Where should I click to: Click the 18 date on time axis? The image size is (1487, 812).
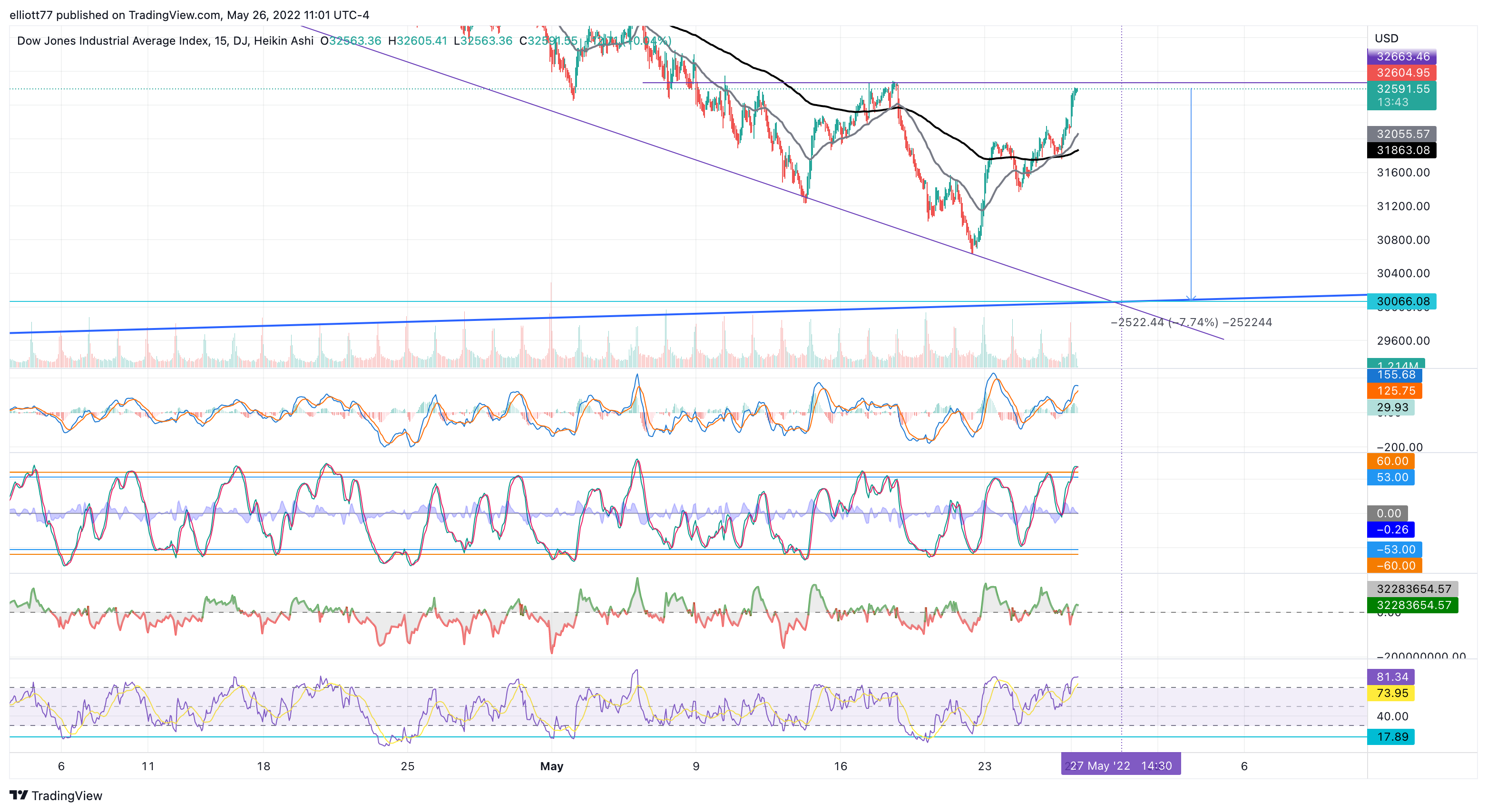pyautogui.click(x=263, y=766)
